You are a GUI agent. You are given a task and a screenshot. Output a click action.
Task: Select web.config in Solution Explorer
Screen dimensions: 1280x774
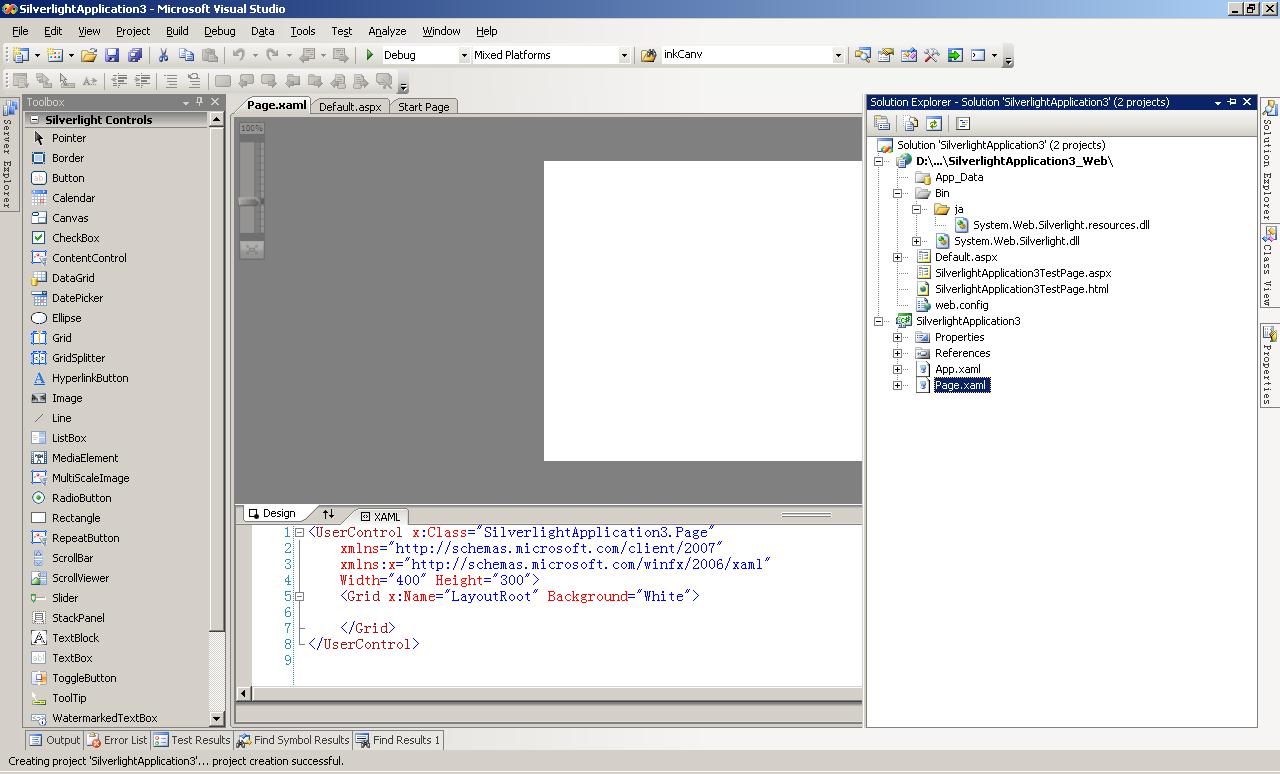click(x=961, y=305)
